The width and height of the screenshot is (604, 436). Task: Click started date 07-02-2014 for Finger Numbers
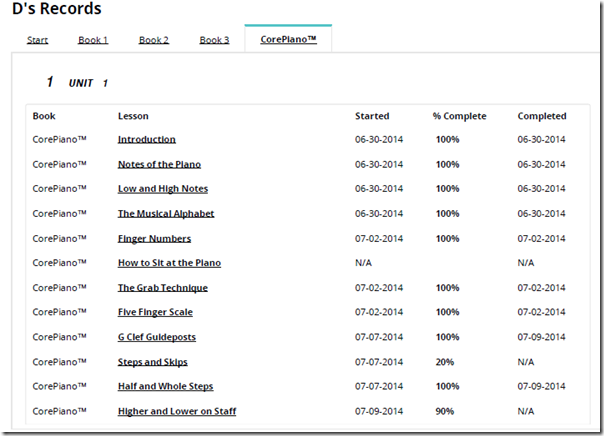coord(379,239)
